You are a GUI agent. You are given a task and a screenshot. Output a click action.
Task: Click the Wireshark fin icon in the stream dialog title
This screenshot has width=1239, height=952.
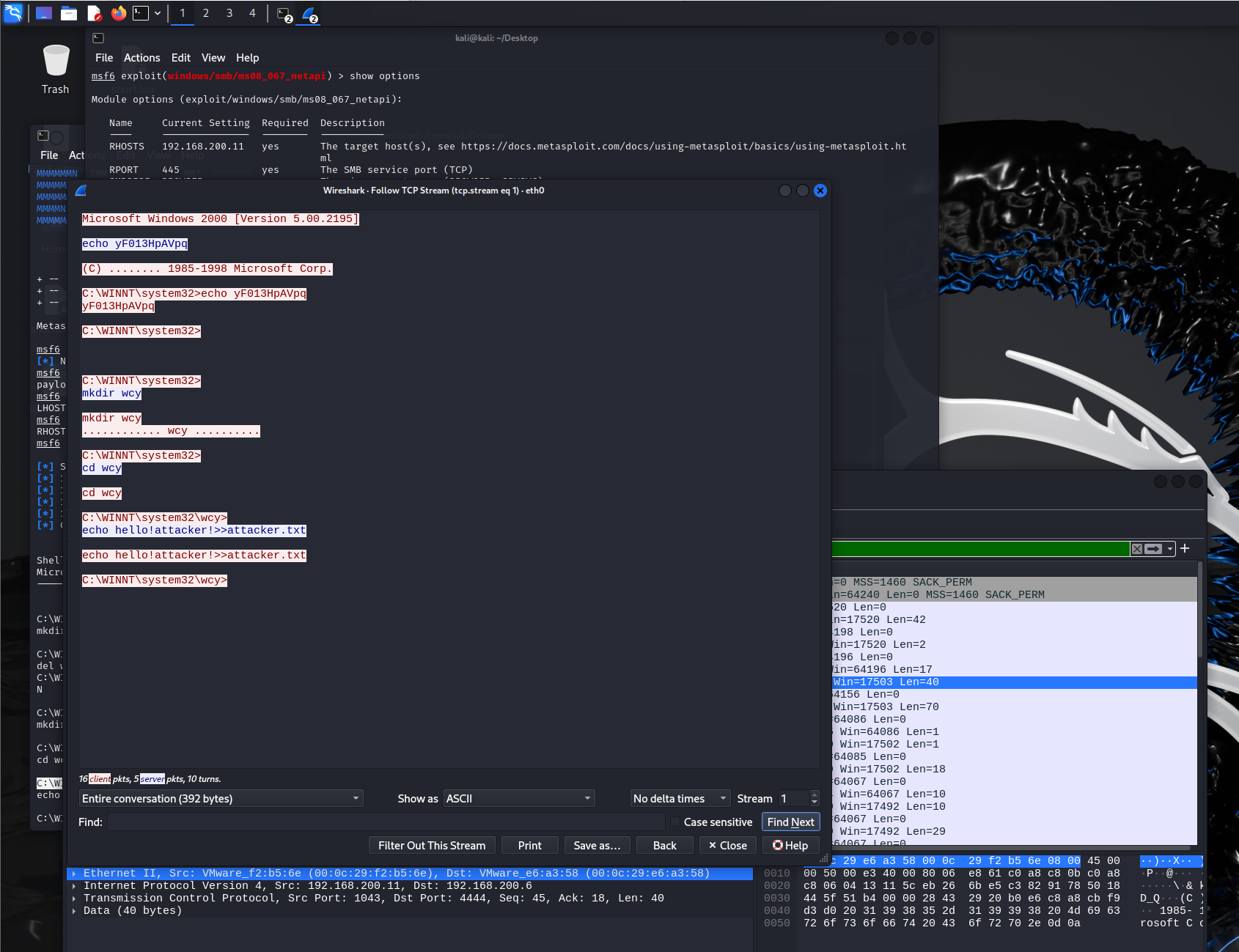click(x=81, y=191)
